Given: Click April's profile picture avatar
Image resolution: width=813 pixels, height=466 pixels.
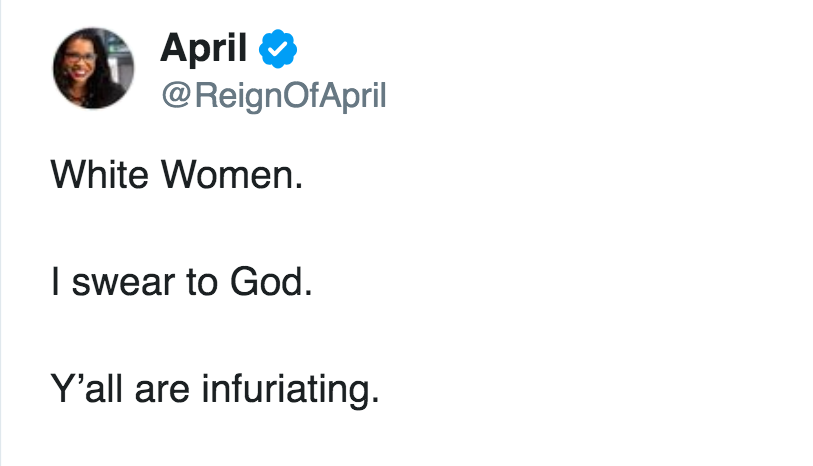Looking at the screenshot, I should [94, 69].
